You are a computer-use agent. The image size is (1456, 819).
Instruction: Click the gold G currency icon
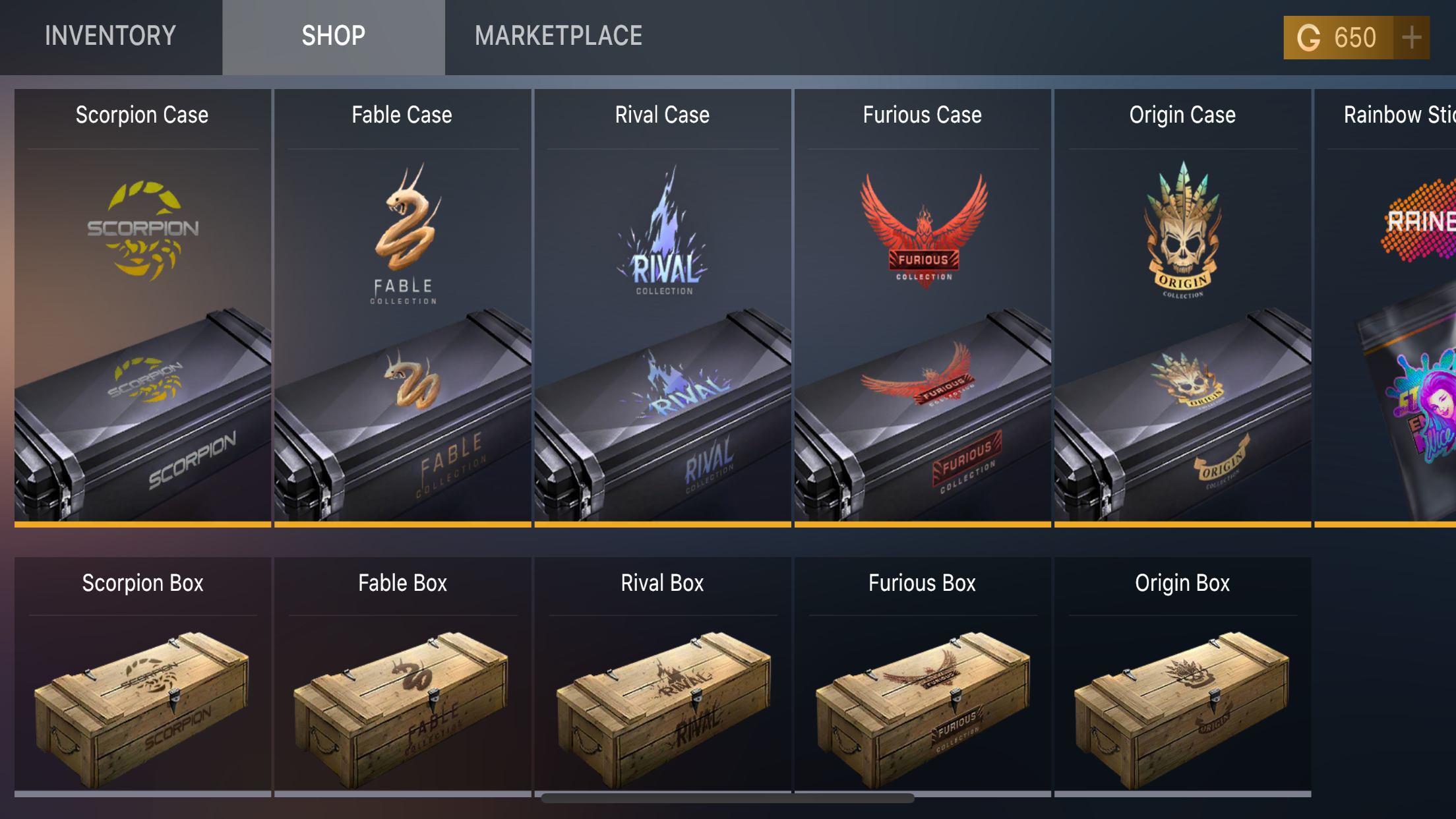click(1308, 38)
